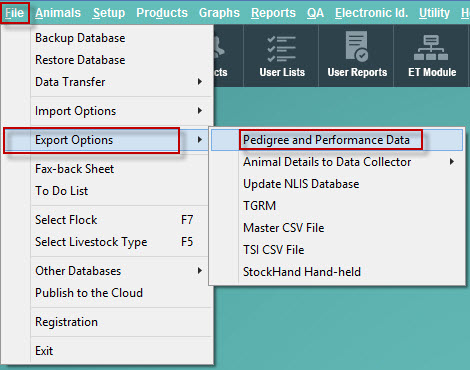Choose Backup Database from File menu
This screenshot has width=470, height=370.
(80, 38)
